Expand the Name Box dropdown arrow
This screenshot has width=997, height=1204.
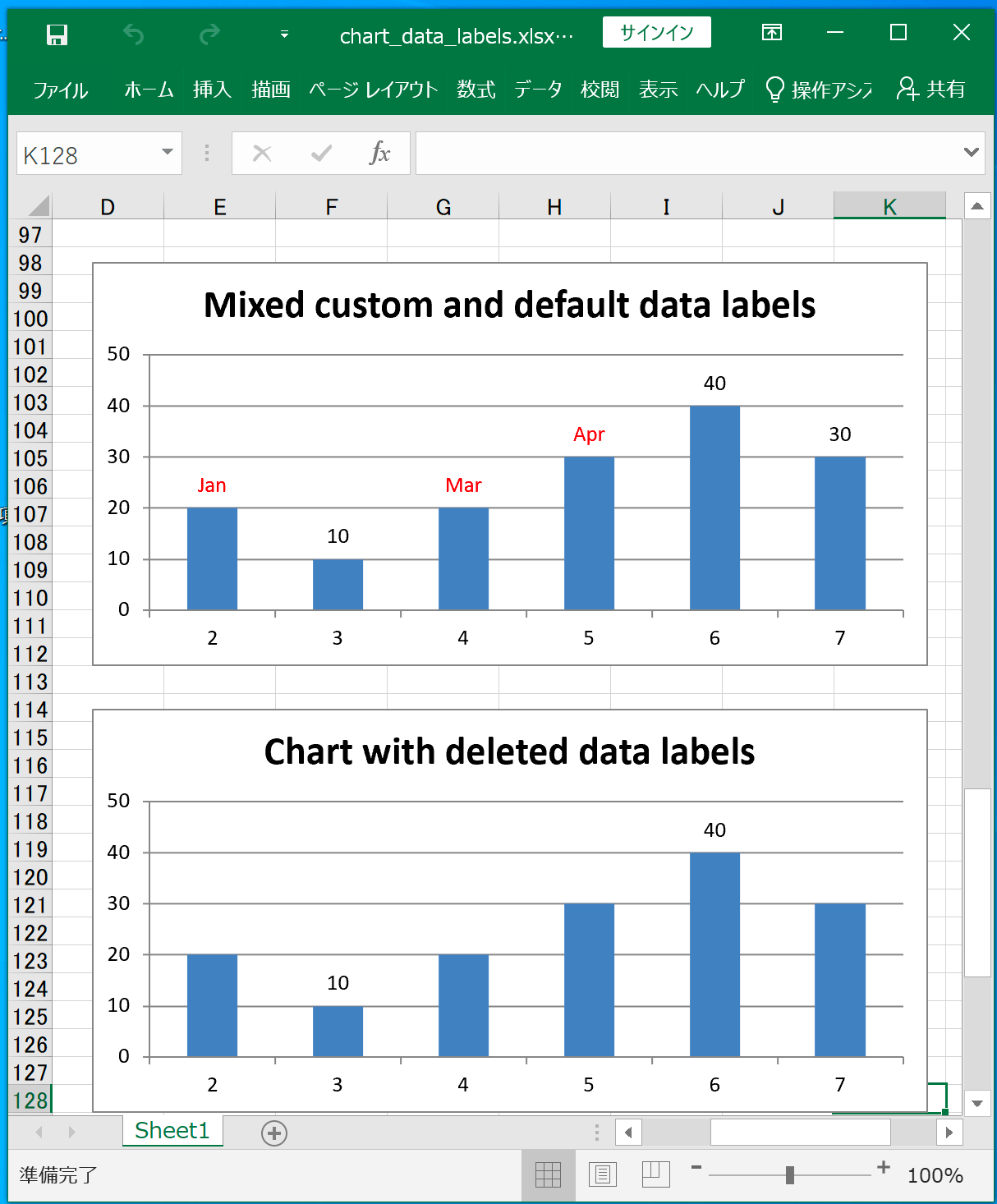pos(168,153)
